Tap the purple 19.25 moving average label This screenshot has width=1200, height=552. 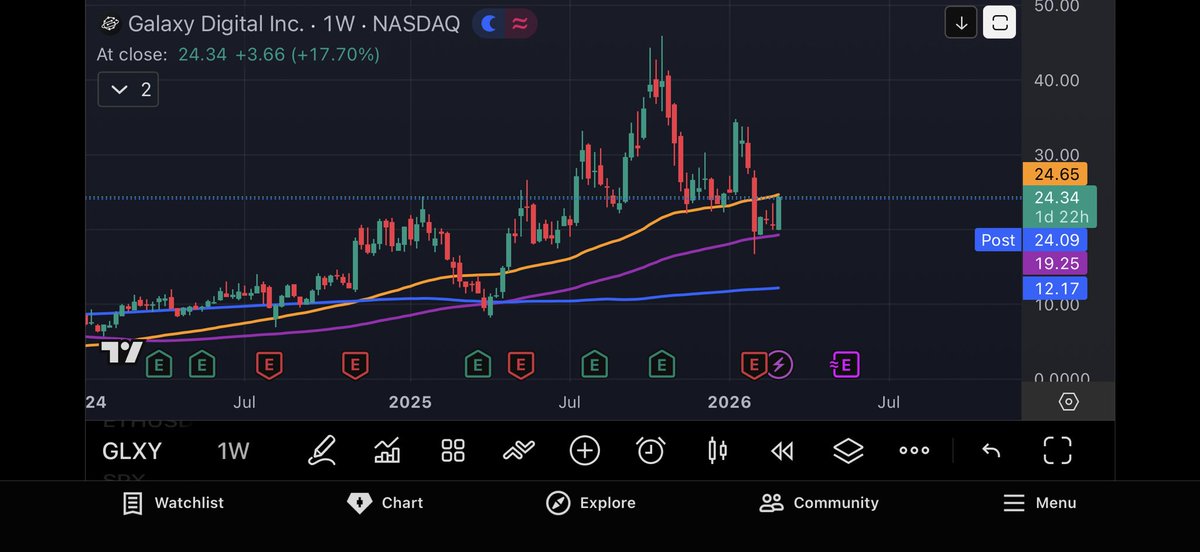click(1057, 264)
